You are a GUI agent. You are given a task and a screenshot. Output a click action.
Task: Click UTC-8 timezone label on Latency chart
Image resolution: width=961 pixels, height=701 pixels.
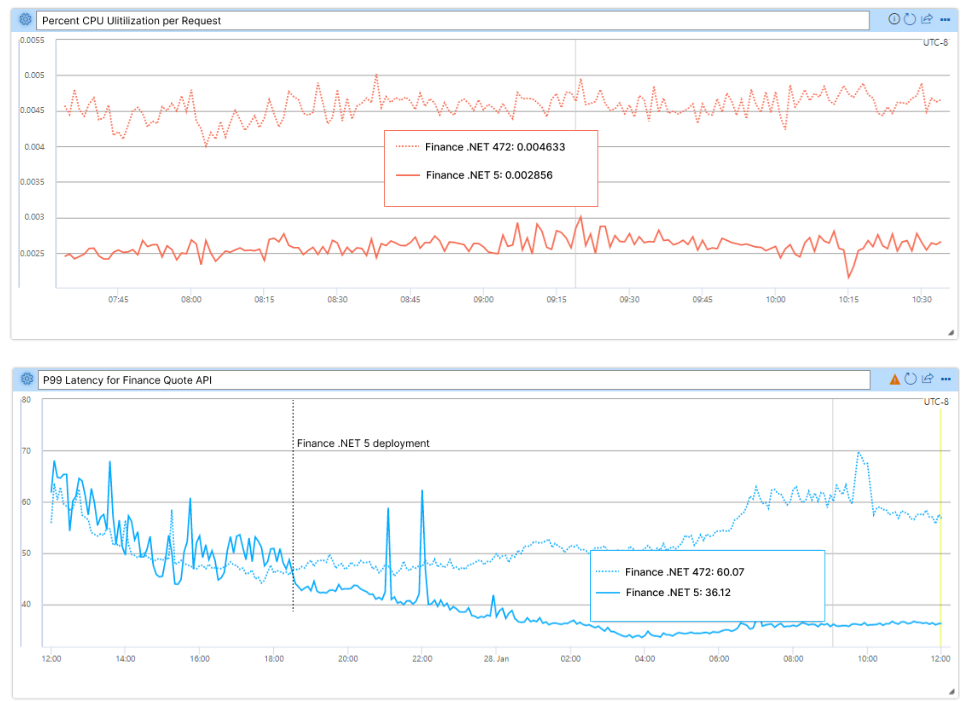(x=936, y=402)
